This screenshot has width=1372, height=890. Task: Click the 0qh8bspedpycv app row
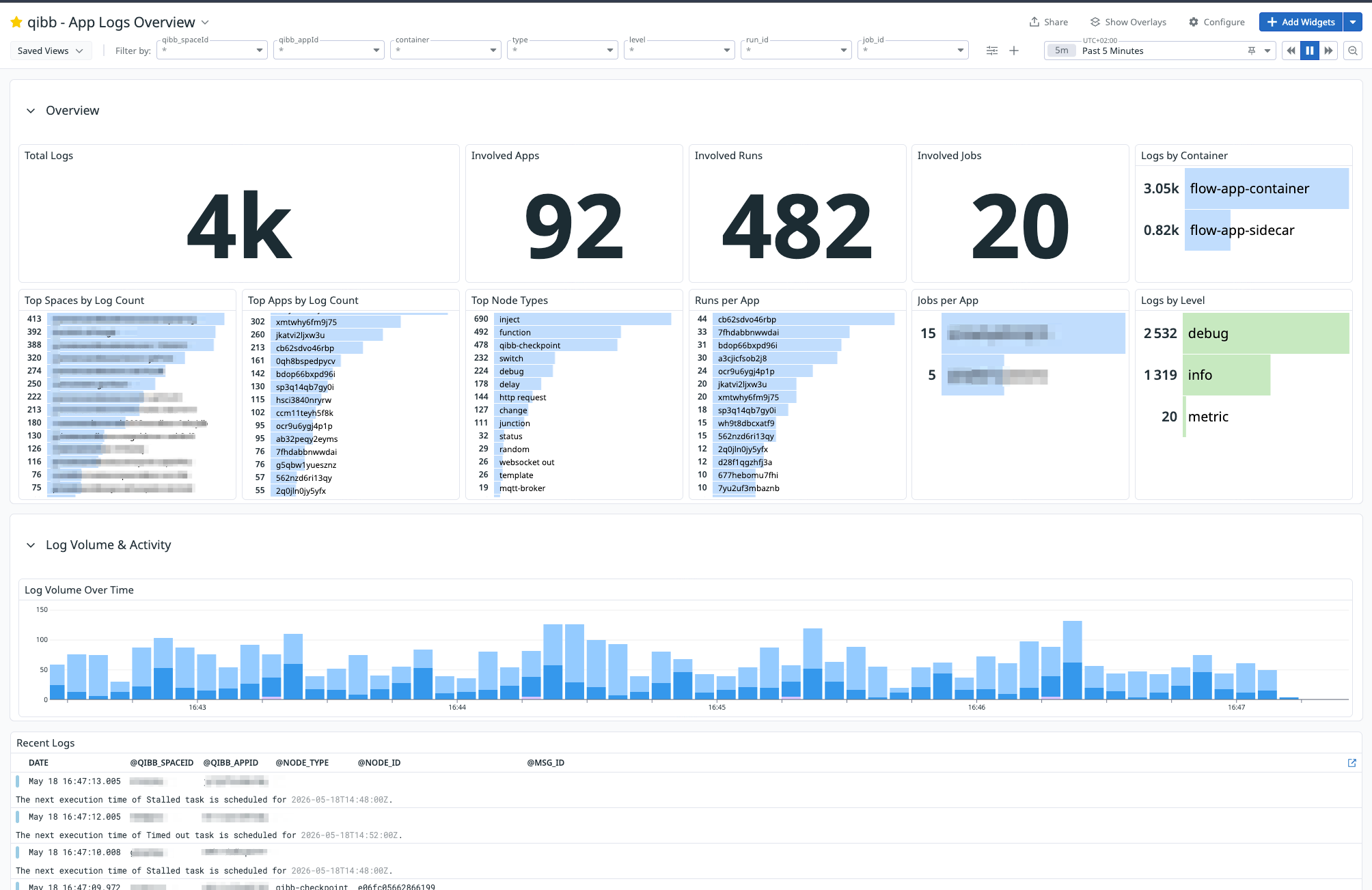click(x=349, y=361)
